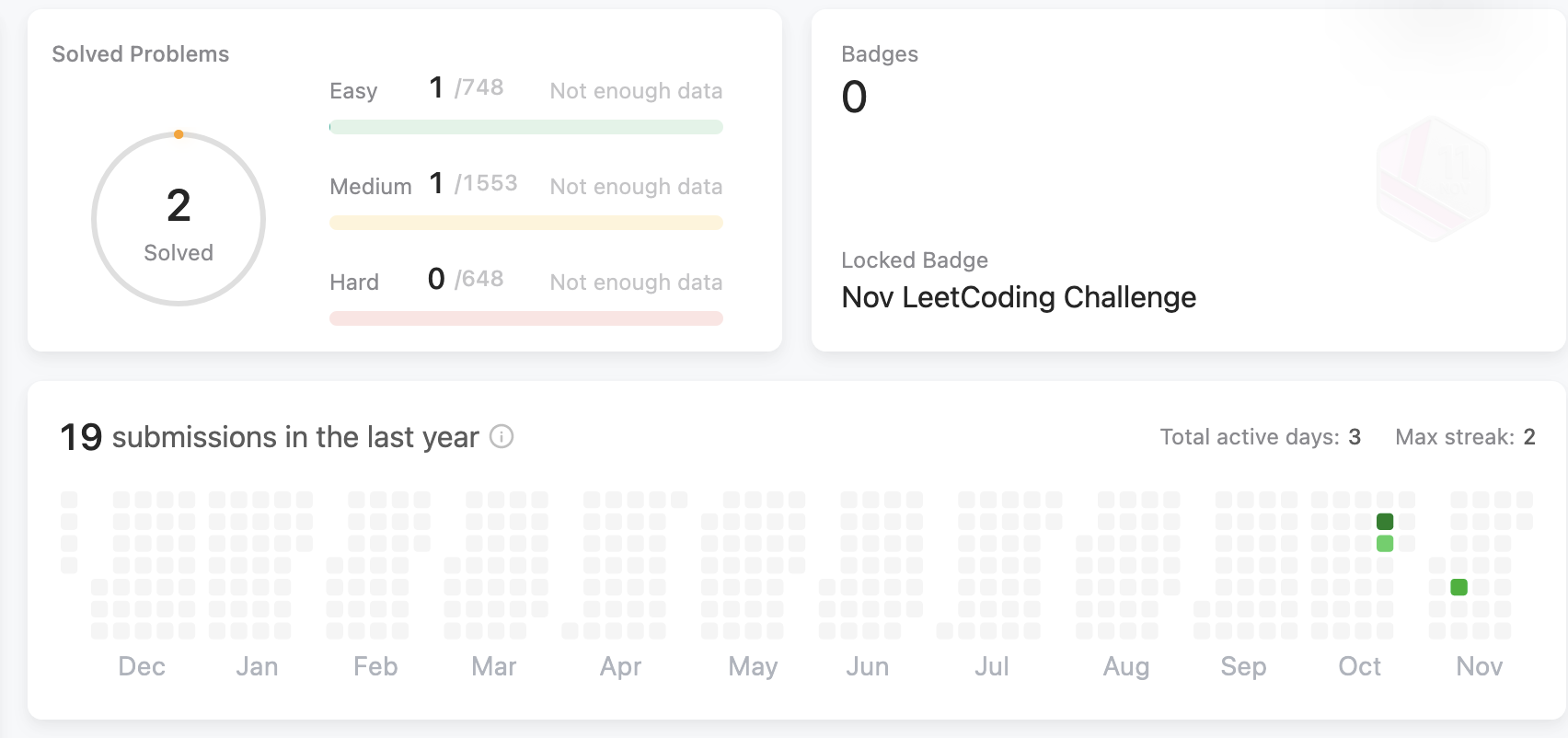Click the Solved Problems heading
The width and height of the screenshot is (1568, 738).
point(141,54)
